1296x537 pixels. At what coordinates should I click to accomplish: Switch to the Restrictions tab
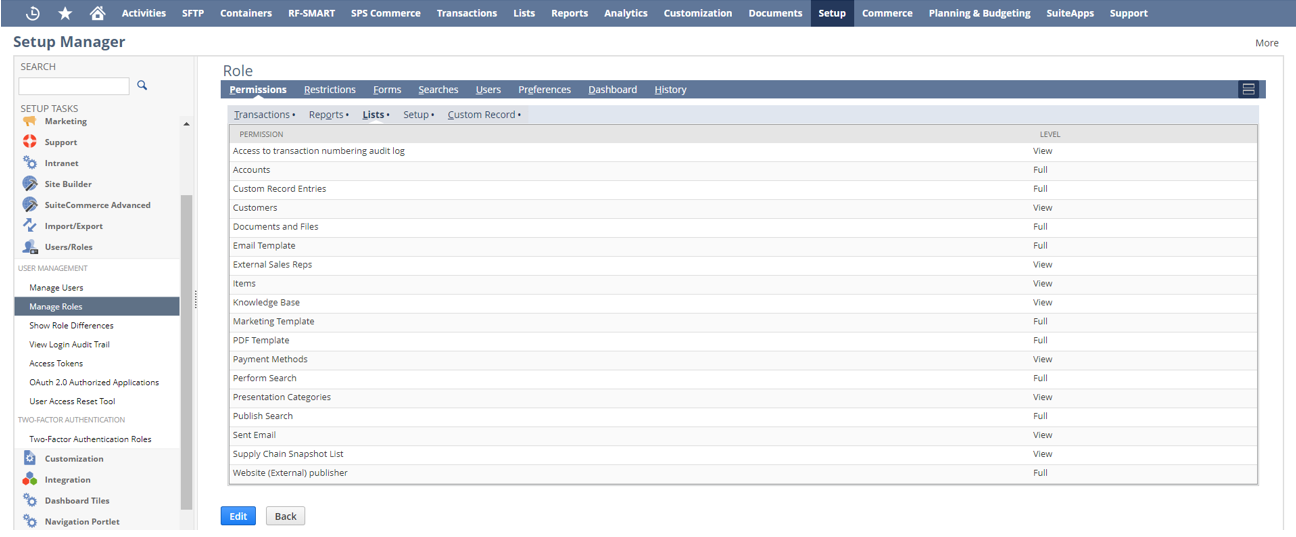pyautogui.click(x=329, y=90)
